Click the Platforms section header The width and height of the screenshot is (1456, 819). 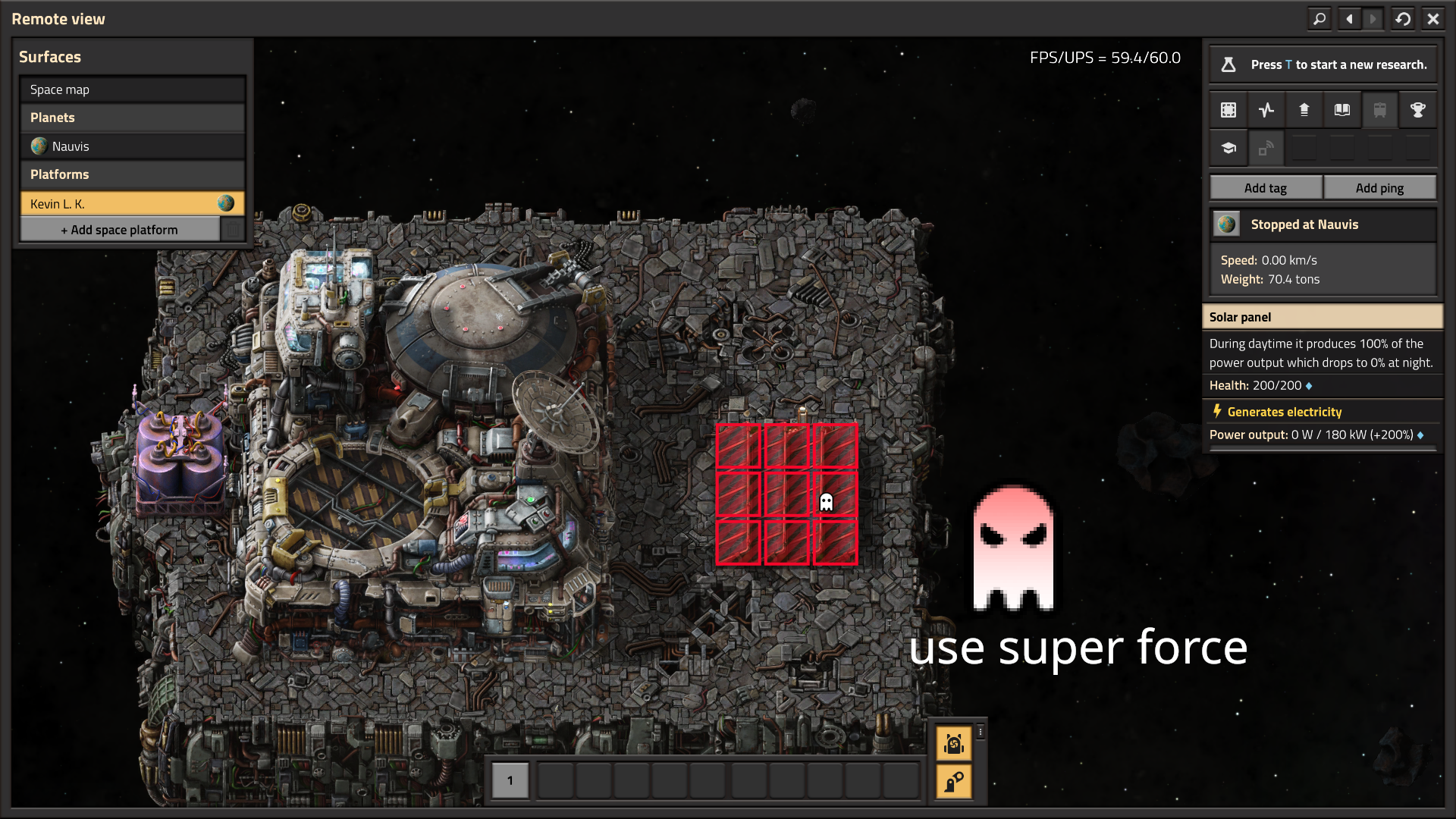(x=133, y=174)
